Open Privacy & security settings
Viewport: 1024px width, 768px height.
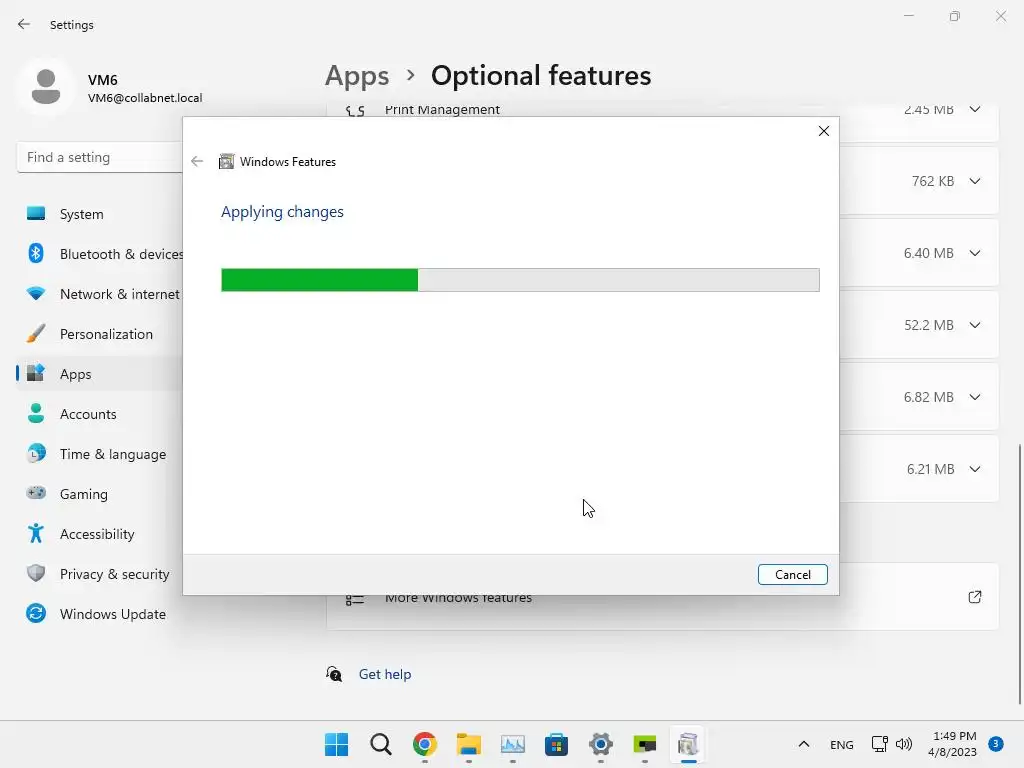[99, 574]
